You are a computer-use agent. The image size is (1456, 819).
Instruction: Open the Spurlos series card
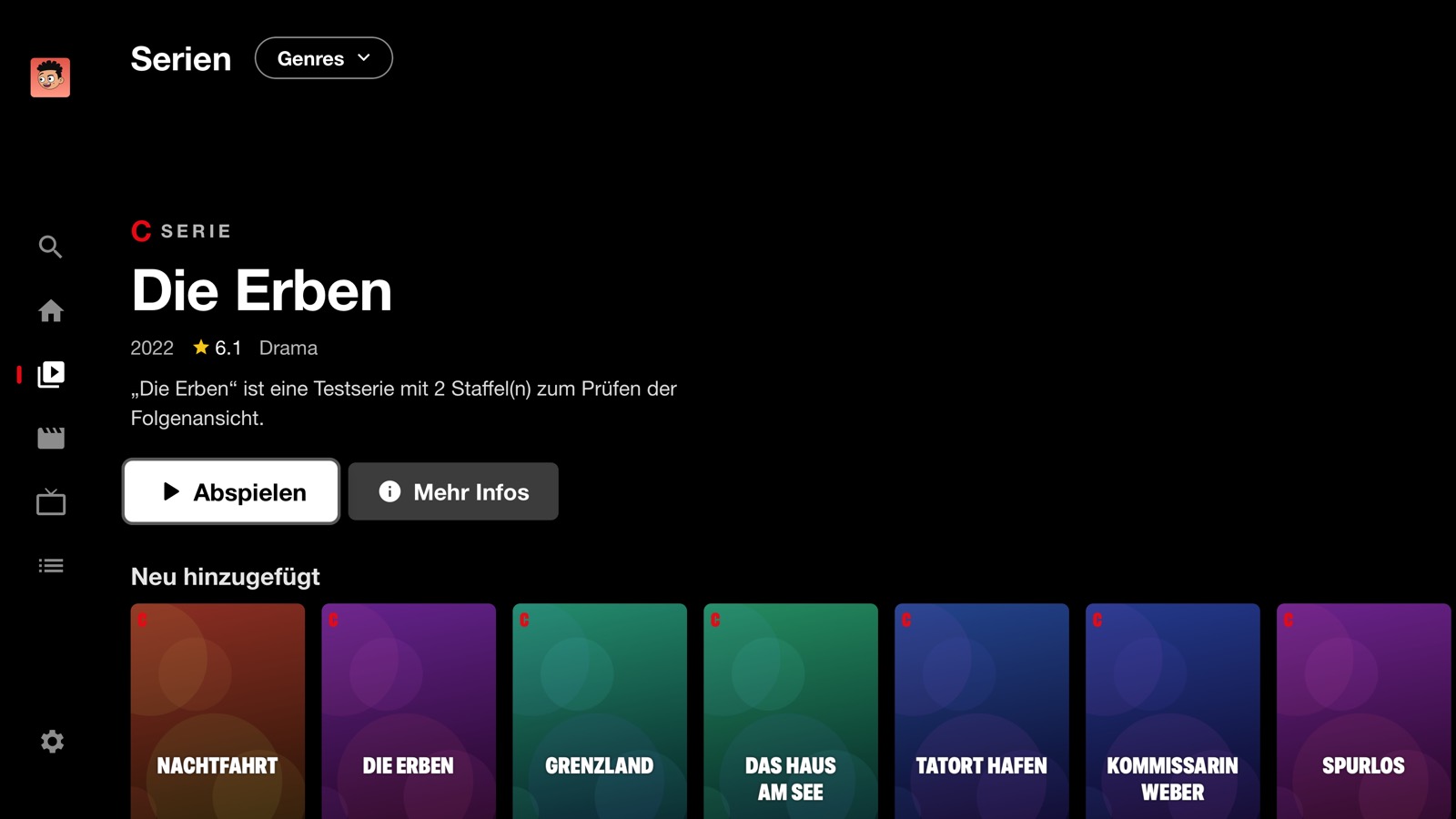click(x=1363, y=711)
